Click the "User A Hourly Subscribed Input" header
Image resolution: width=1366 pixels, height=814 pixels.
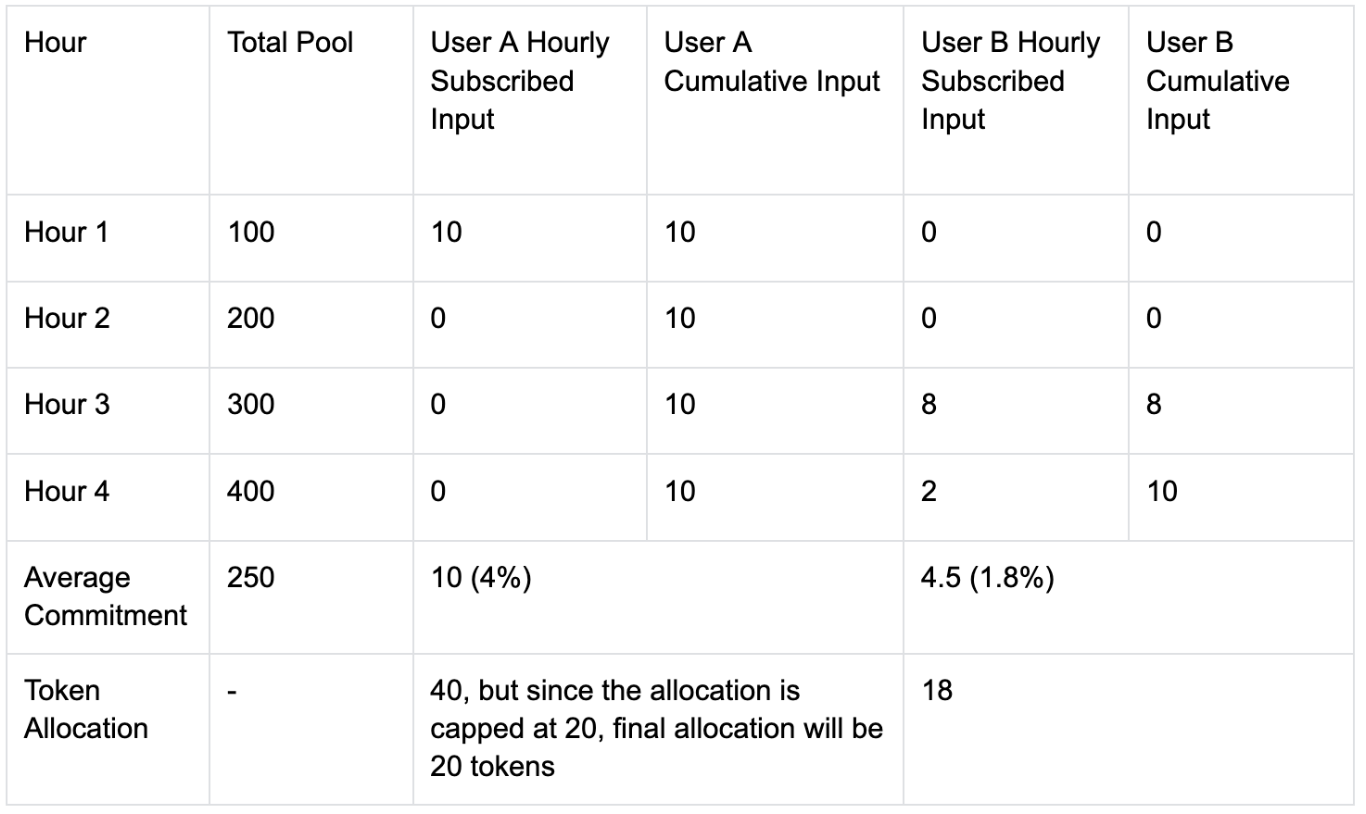click(x=519, y=81)
